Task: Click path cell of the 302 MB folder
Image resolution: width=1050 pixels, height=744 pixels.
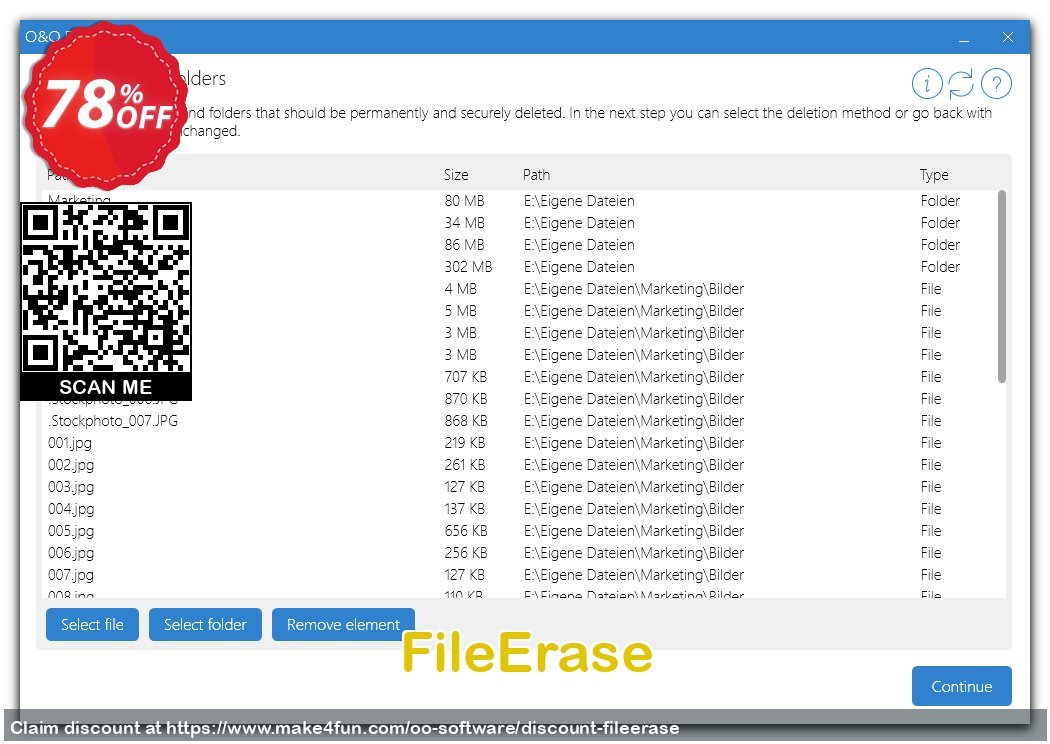Action: [579, 267]
